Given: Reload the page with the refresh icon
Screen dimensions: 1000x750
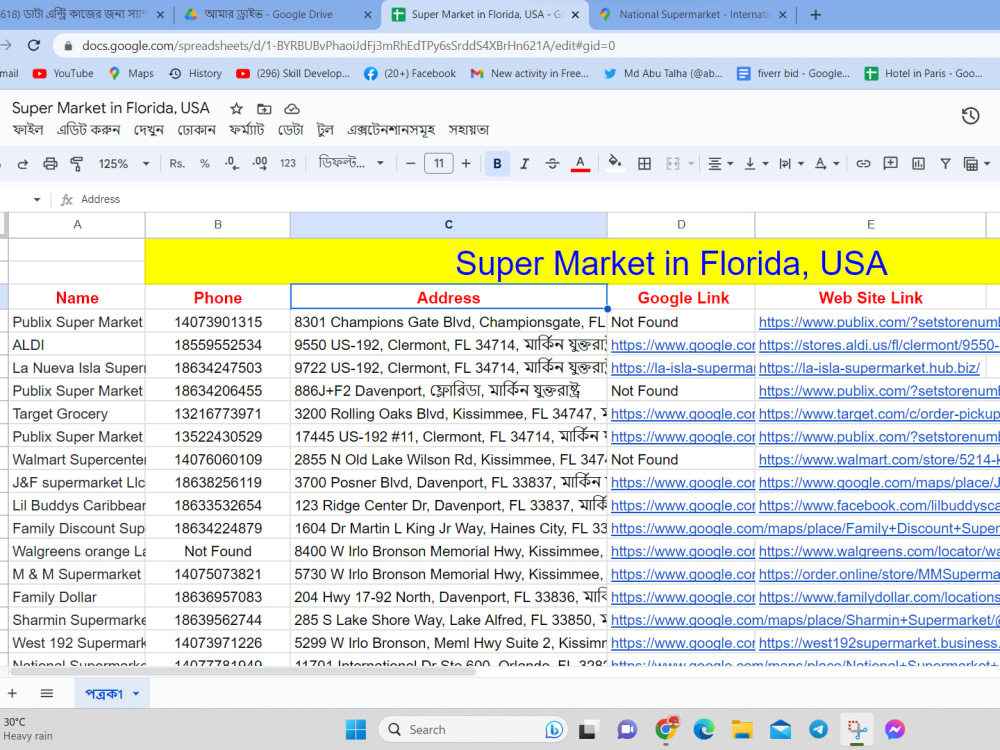Looking at the screenshot, I should 34,45.
